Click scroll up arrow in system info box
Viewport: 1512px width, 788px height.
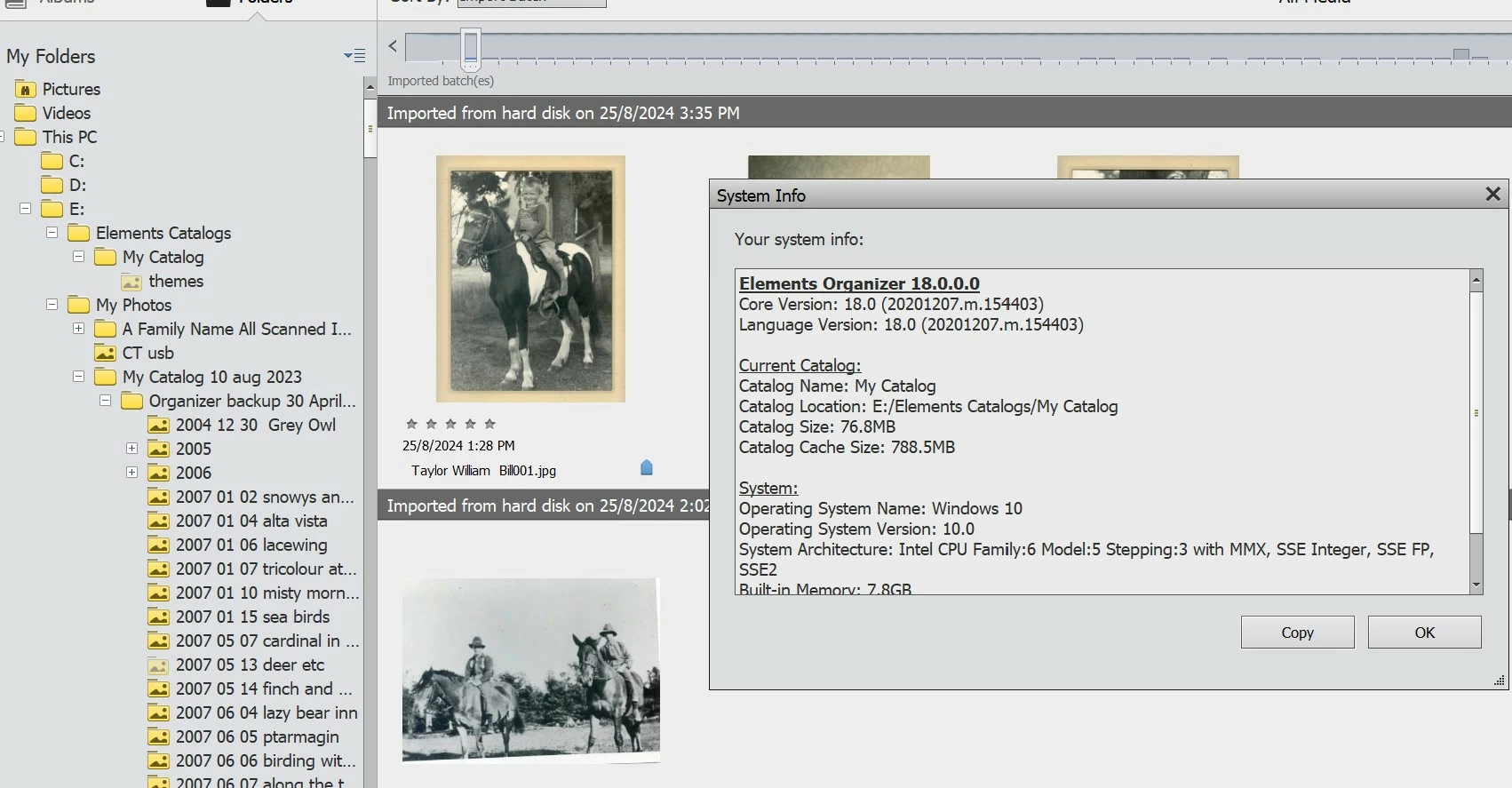point(1476,280)
